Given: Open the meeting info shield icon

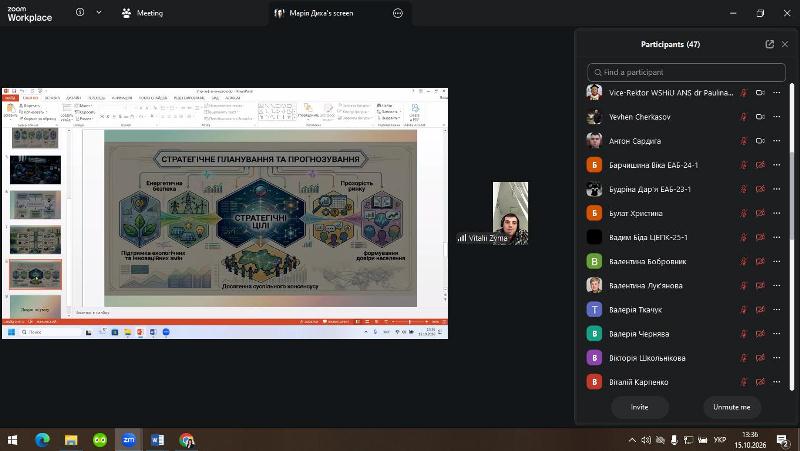Looking at the screenshot, I should [x=80, y=13].
